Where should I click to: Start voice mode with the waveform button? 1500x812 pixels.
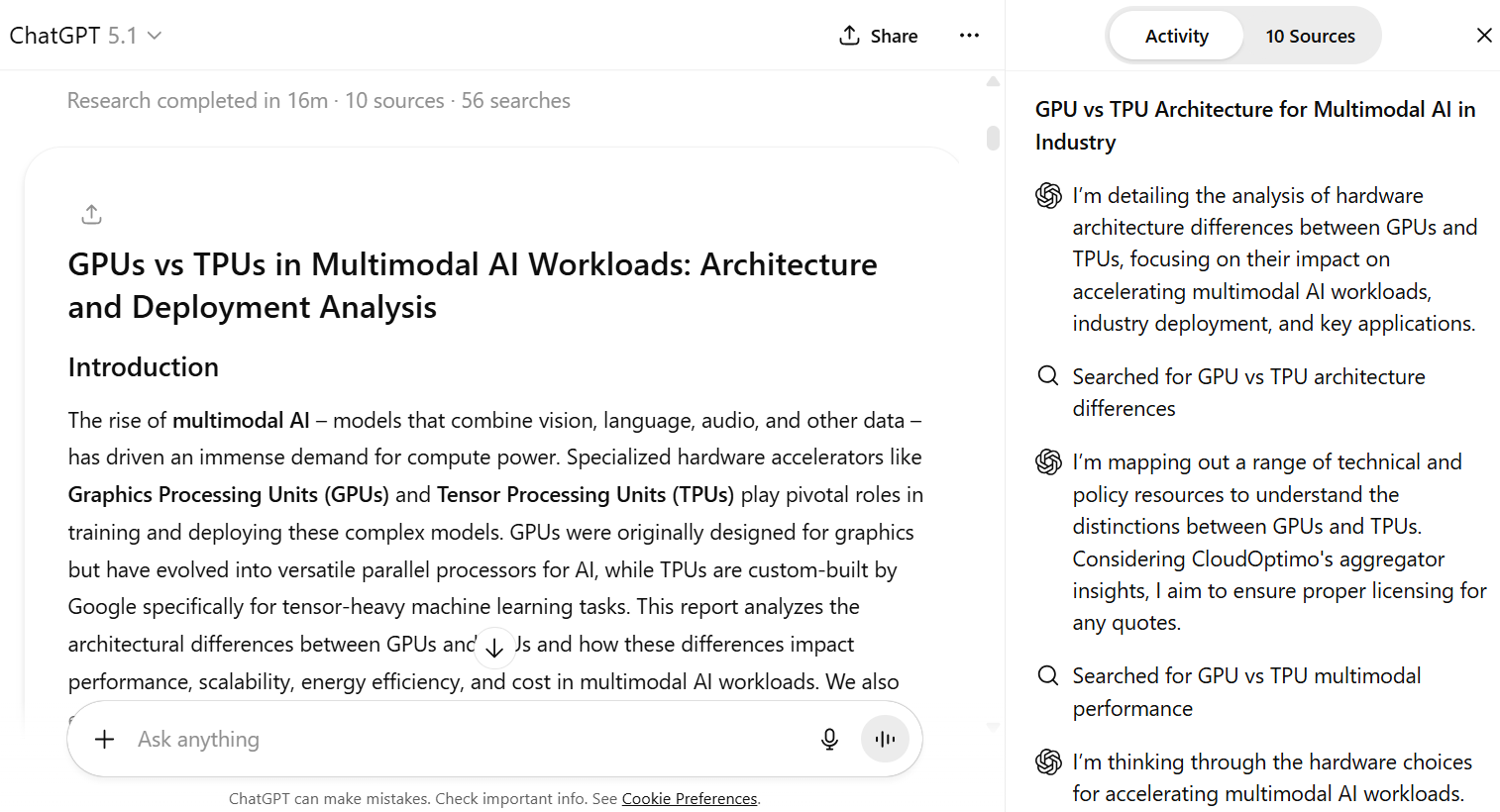(x=885, y=739)
